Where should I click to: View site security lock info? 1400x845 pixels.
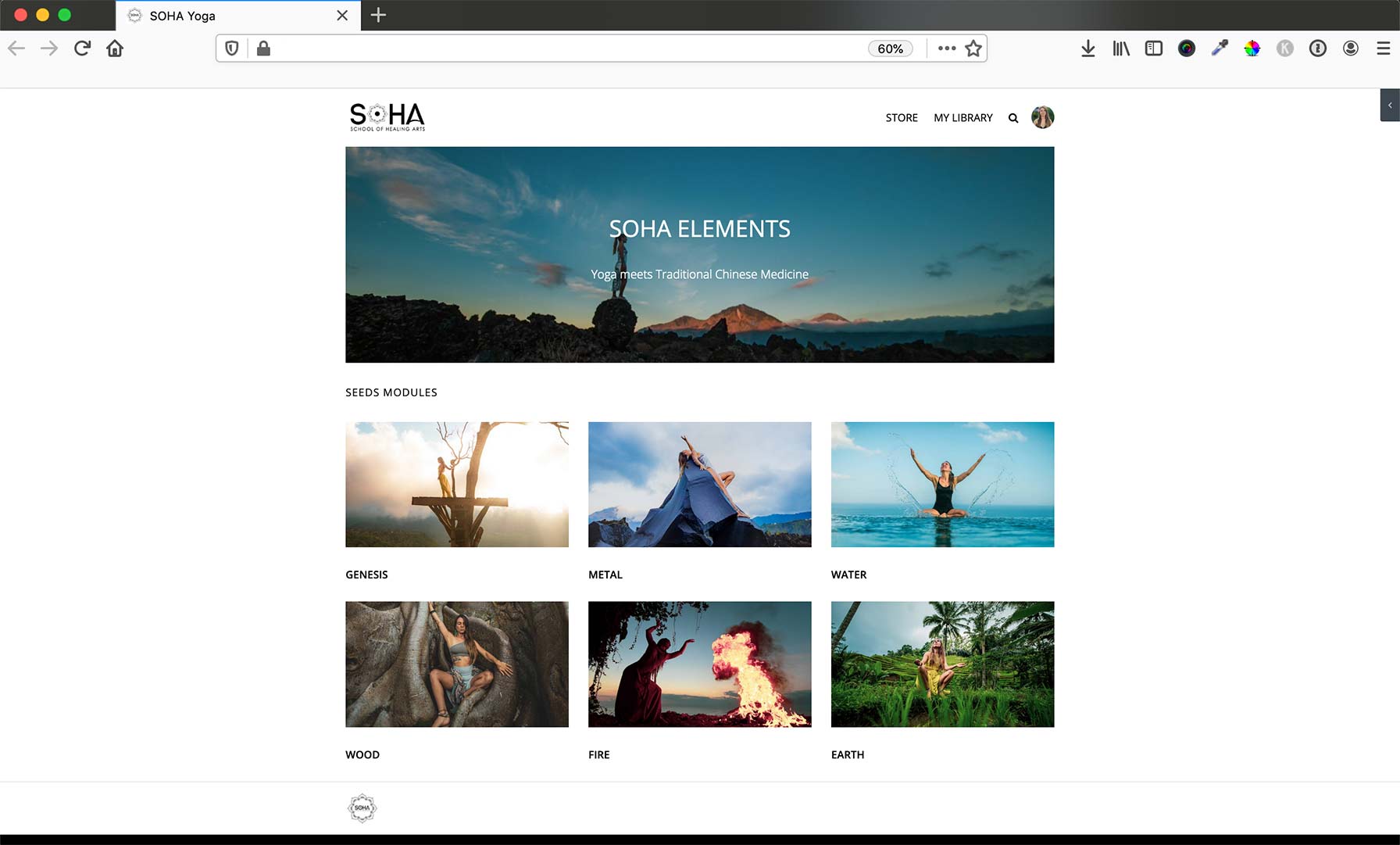point(263,48)
